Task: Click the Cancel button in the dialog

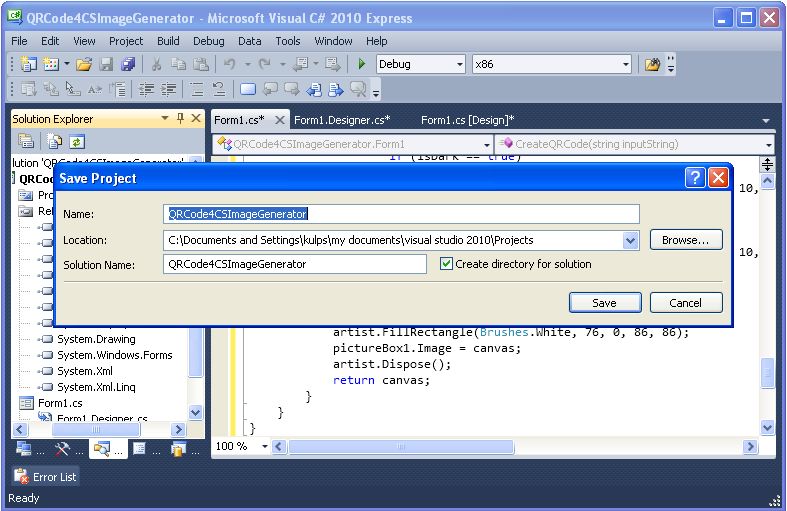Action: (686, 303)
